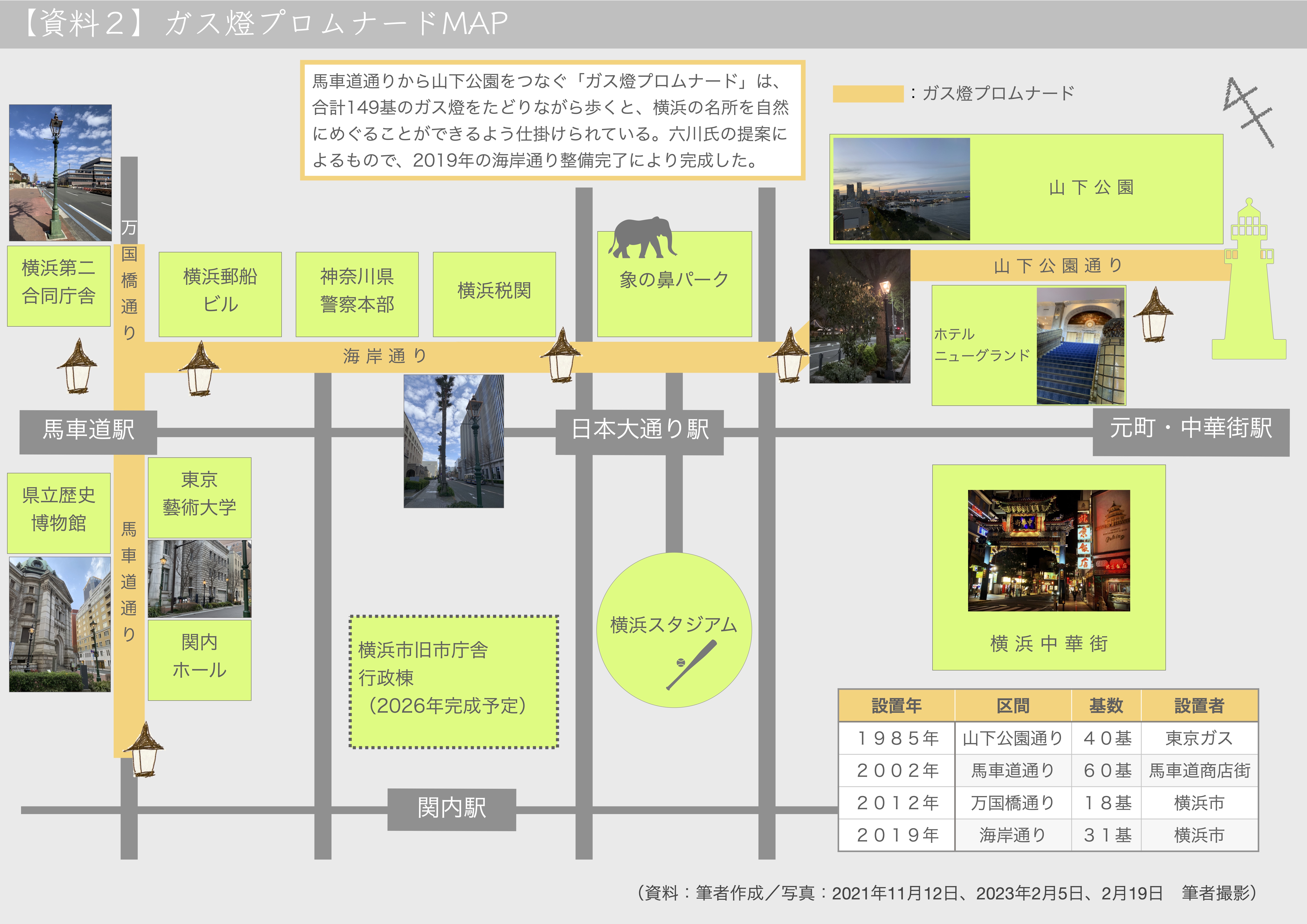Click the 設置年 table header cell
1307x924 pixels.
click(897, 706)
